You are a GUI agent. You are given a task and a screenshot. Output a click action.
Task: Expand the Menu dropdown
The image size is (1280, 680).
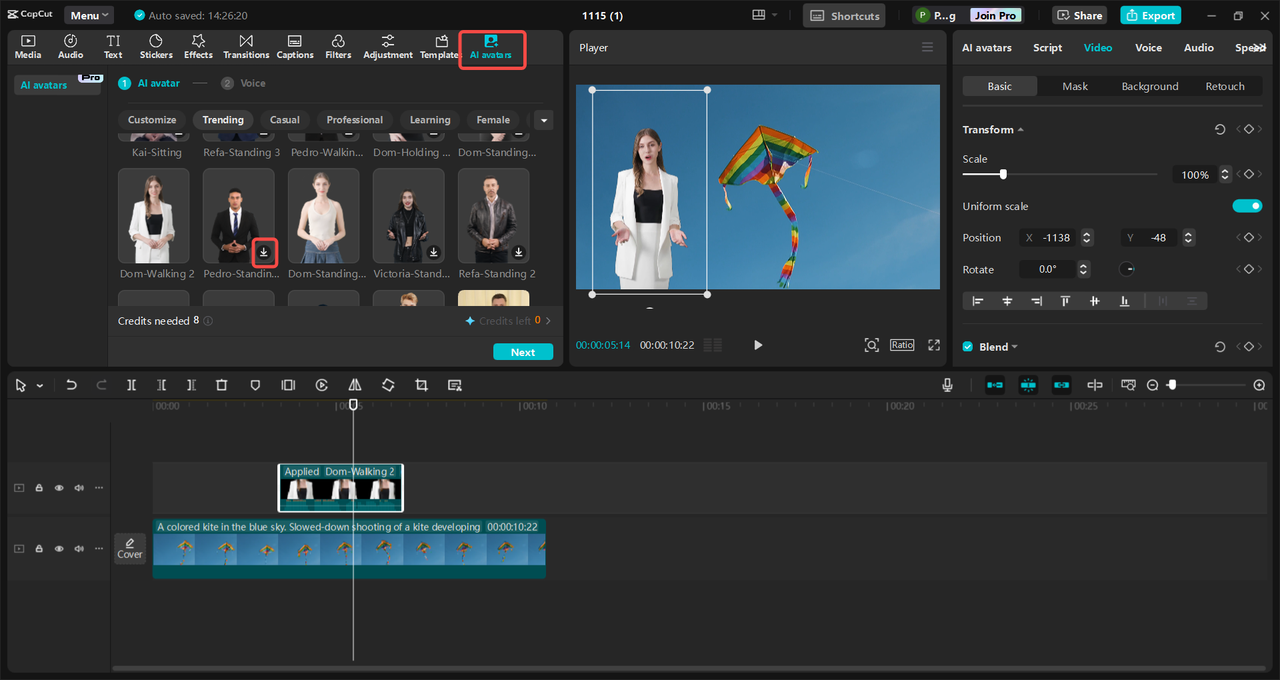[89, 16]
